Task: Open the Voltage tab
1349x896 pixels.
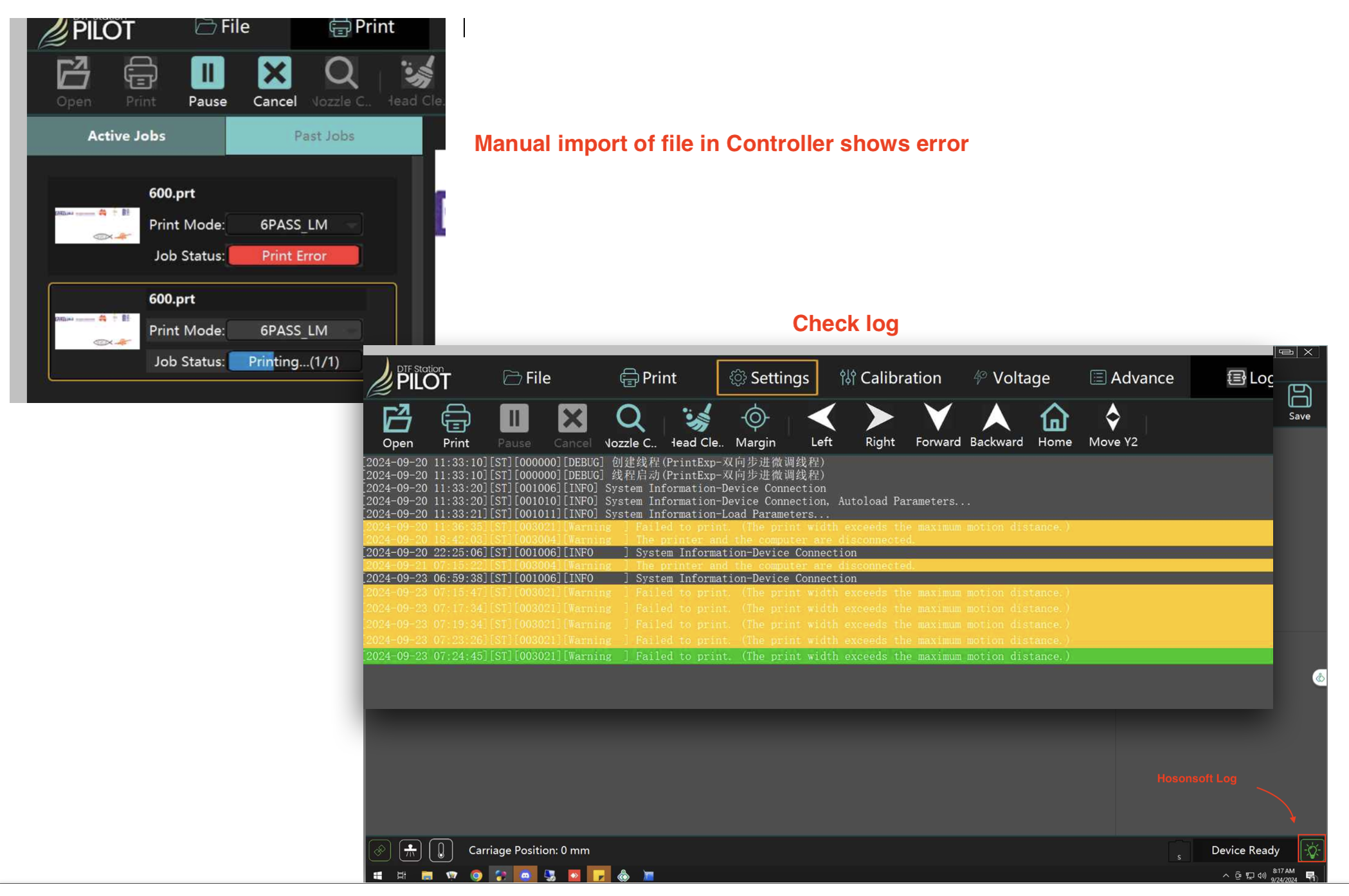Action: tap(1011, 378)
